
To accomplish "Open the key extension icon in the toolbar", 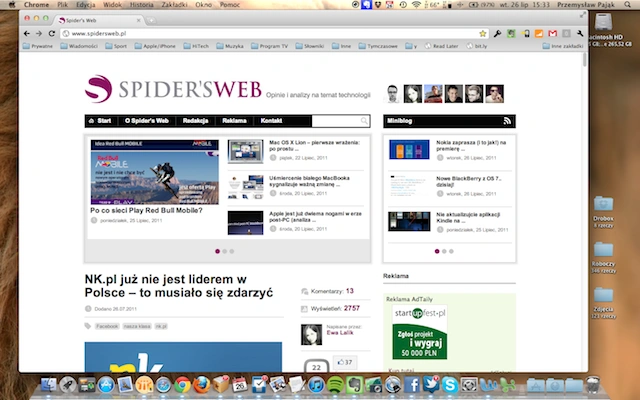I will coord(497,33).
